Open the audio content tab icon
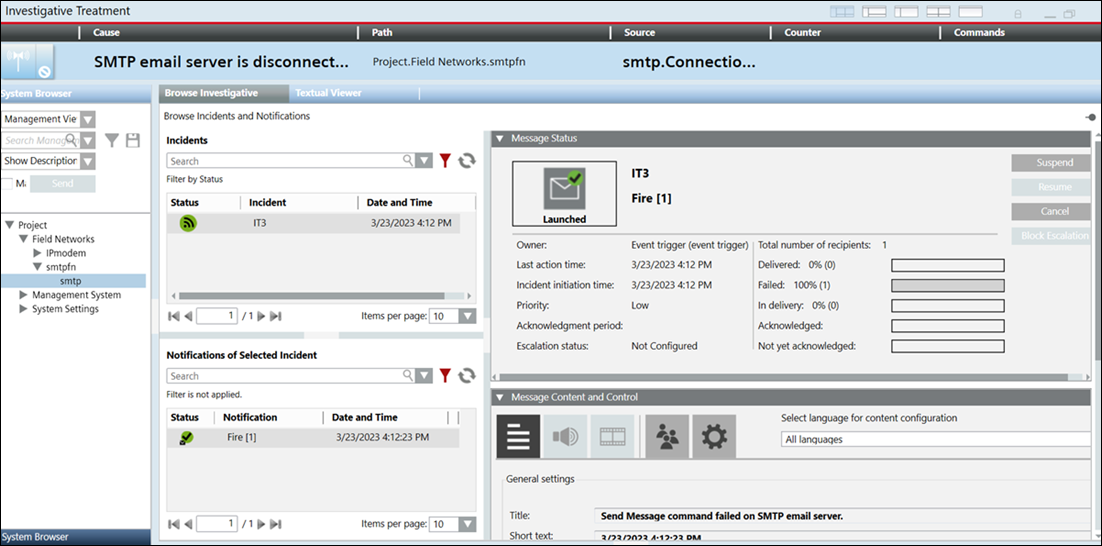1102x546 pixels. coord(567,437)
